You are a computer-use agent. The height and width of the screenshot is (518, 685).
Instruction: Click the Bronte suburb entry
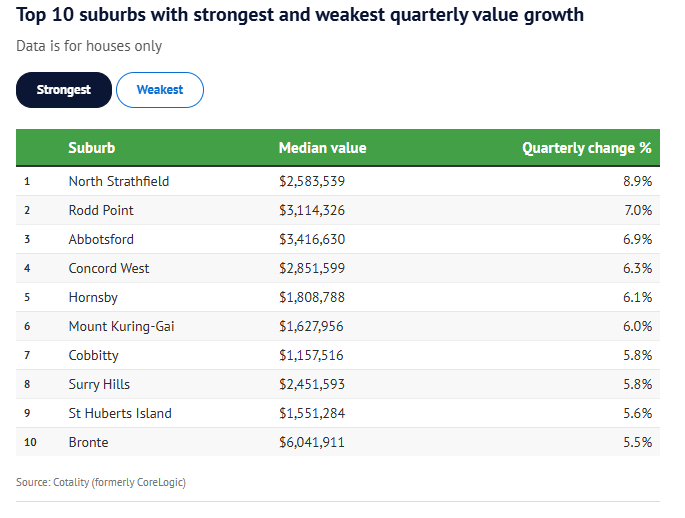(88, 442)
